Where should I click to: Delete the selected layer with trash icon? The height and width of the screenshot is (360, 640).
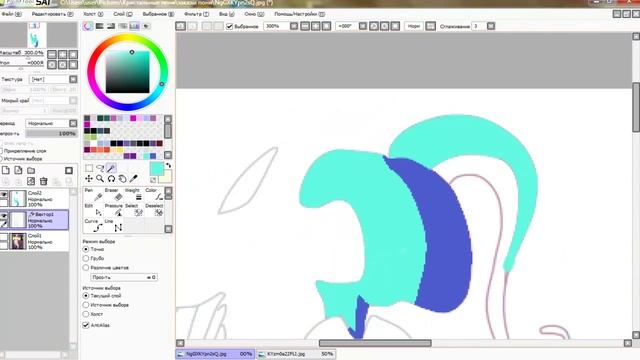tap(44, 181)
